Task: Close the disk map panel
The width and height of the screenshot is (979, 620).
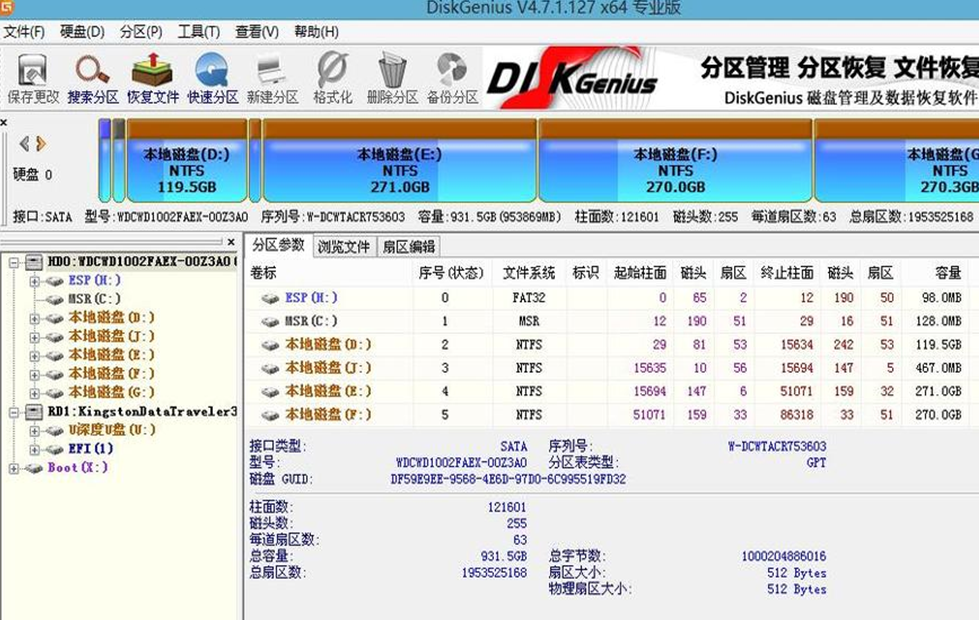Action: point(4,123)
